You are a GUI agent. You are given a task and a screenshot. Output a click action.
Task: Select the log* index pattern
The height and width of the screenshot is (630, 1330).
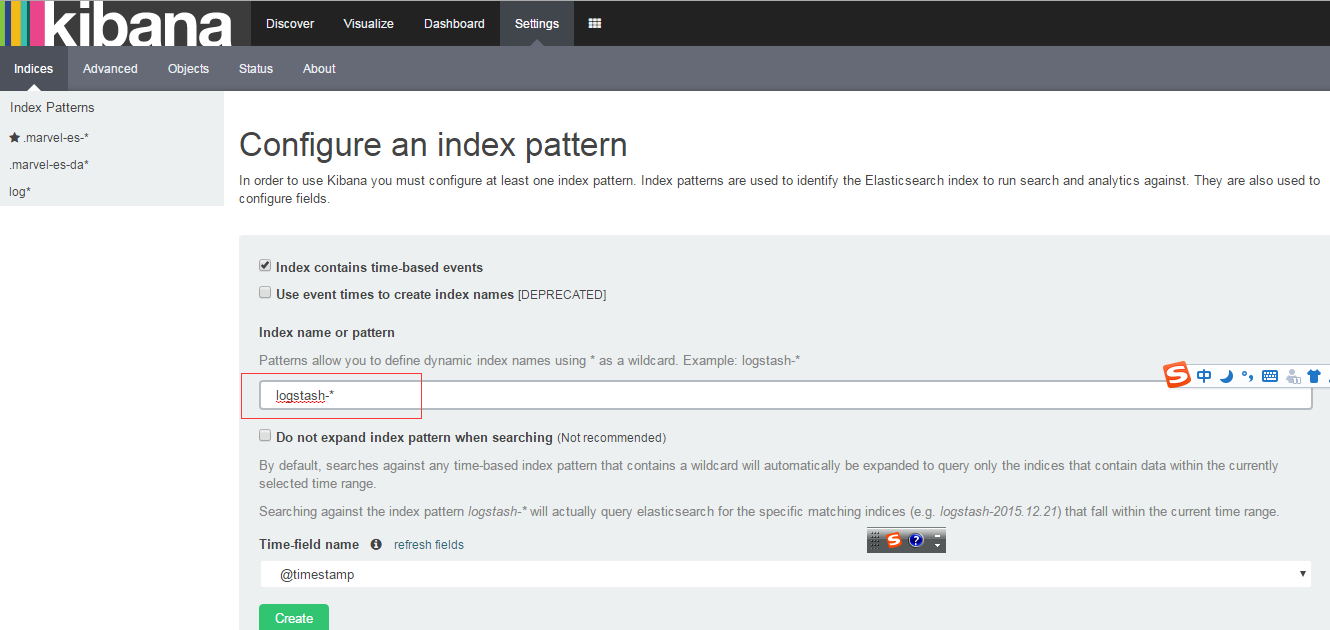20,192
